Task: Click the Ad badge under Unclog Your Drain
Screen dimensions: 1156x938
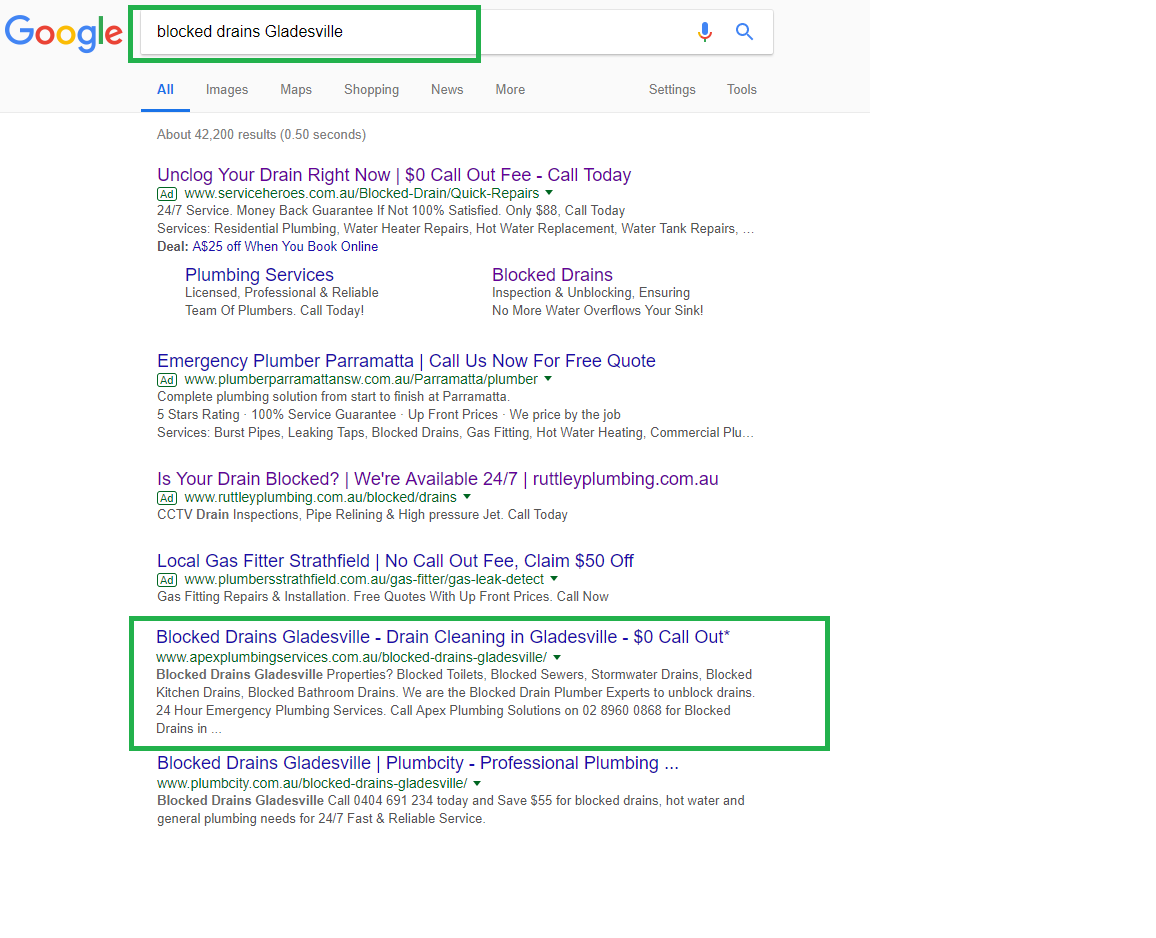Action: coord(167,194)
